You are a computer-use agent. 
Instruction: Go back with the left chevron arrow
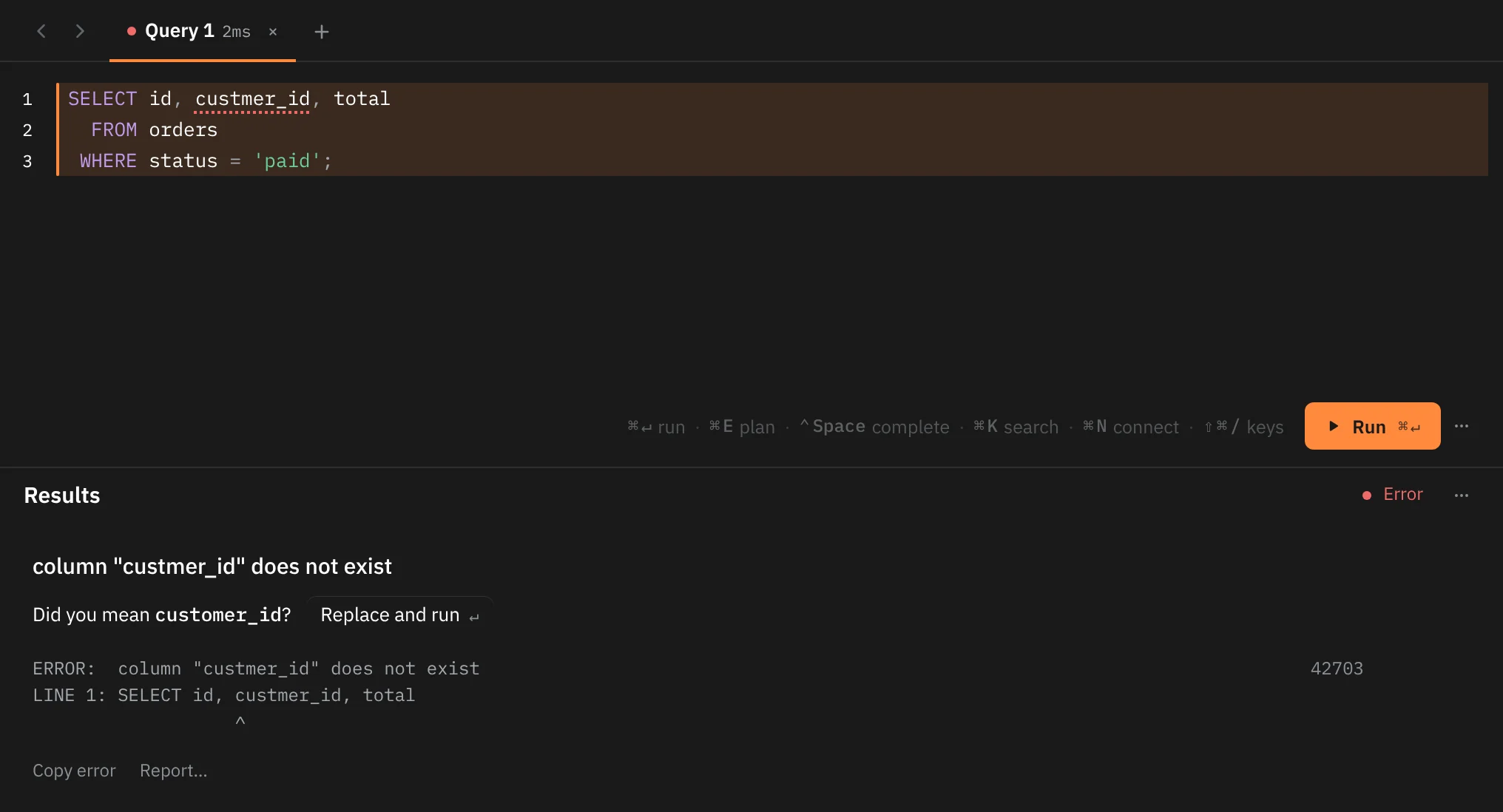[41, 31]
